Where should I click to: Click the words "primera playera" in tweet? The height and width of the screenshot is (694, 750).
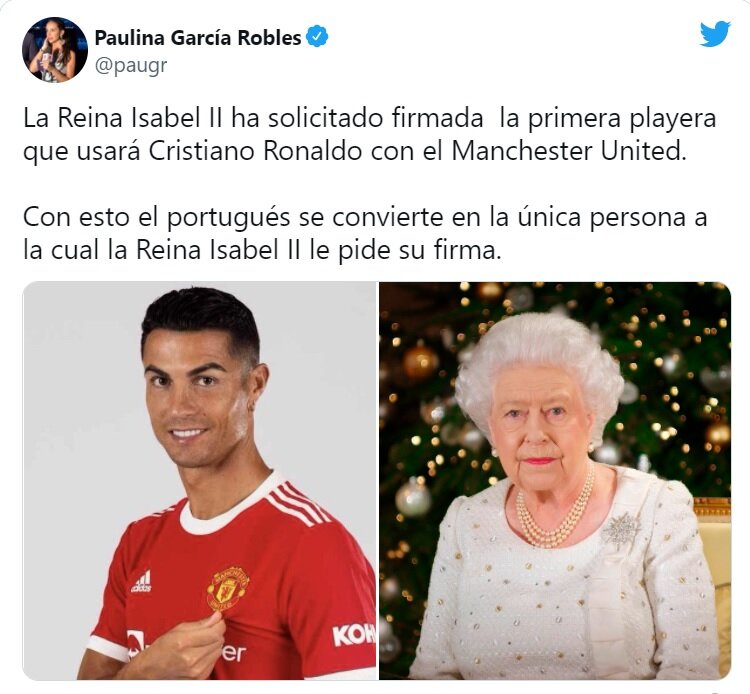coord(622,120)
